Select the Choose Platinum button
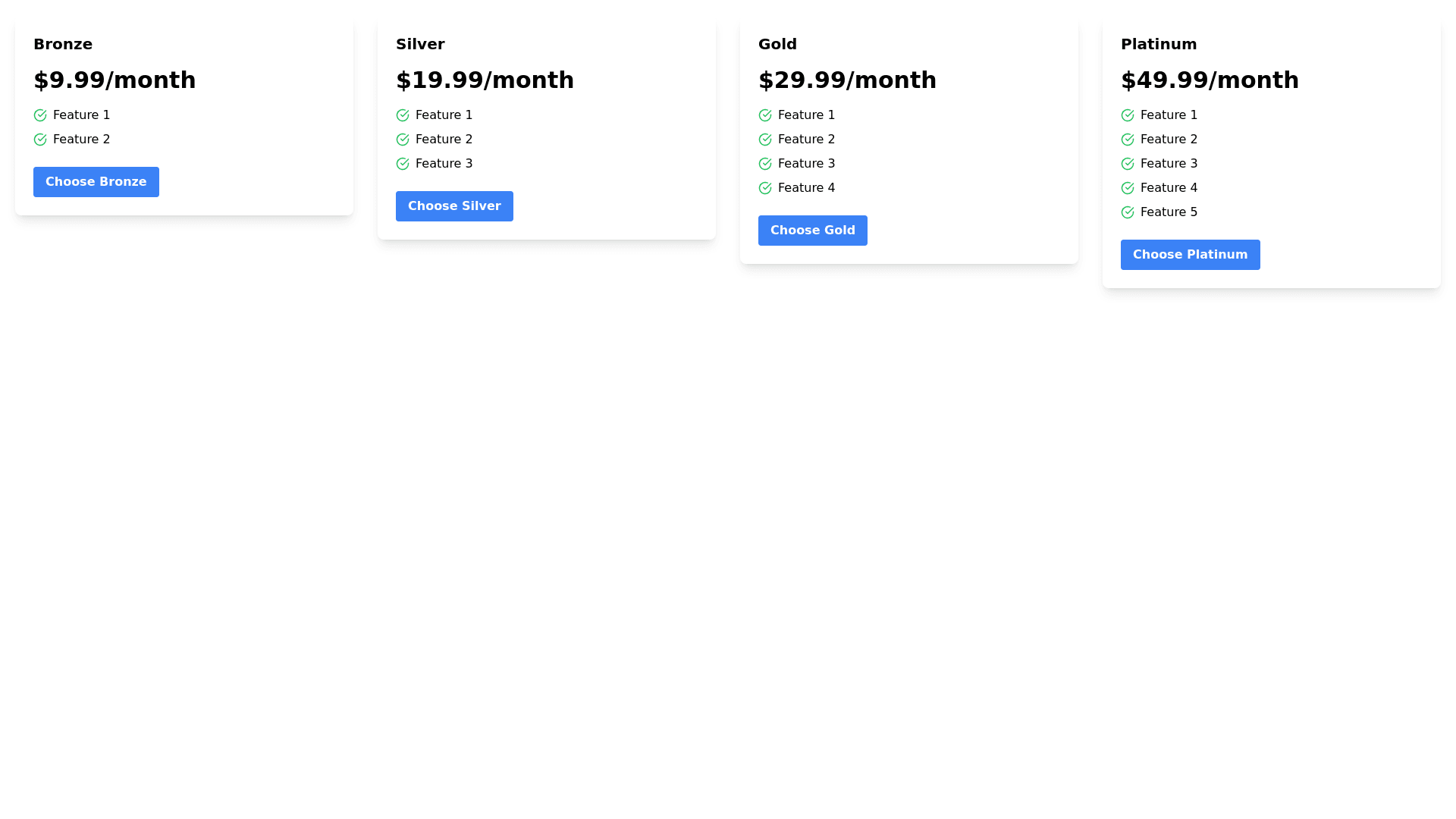Viewport: 1456px width, 819px height. 1190,255
